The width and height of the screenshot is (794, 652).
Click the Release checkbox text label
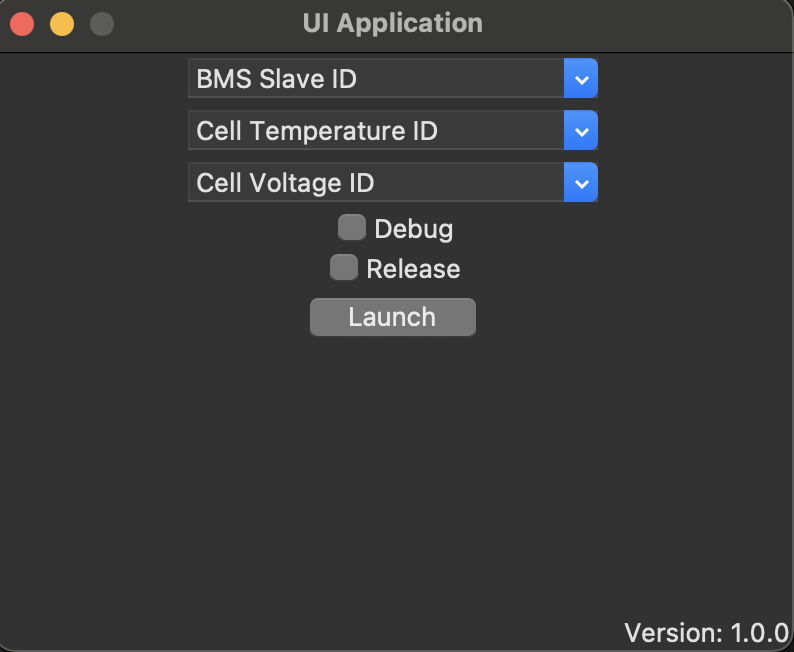click(x=413, y=269)
